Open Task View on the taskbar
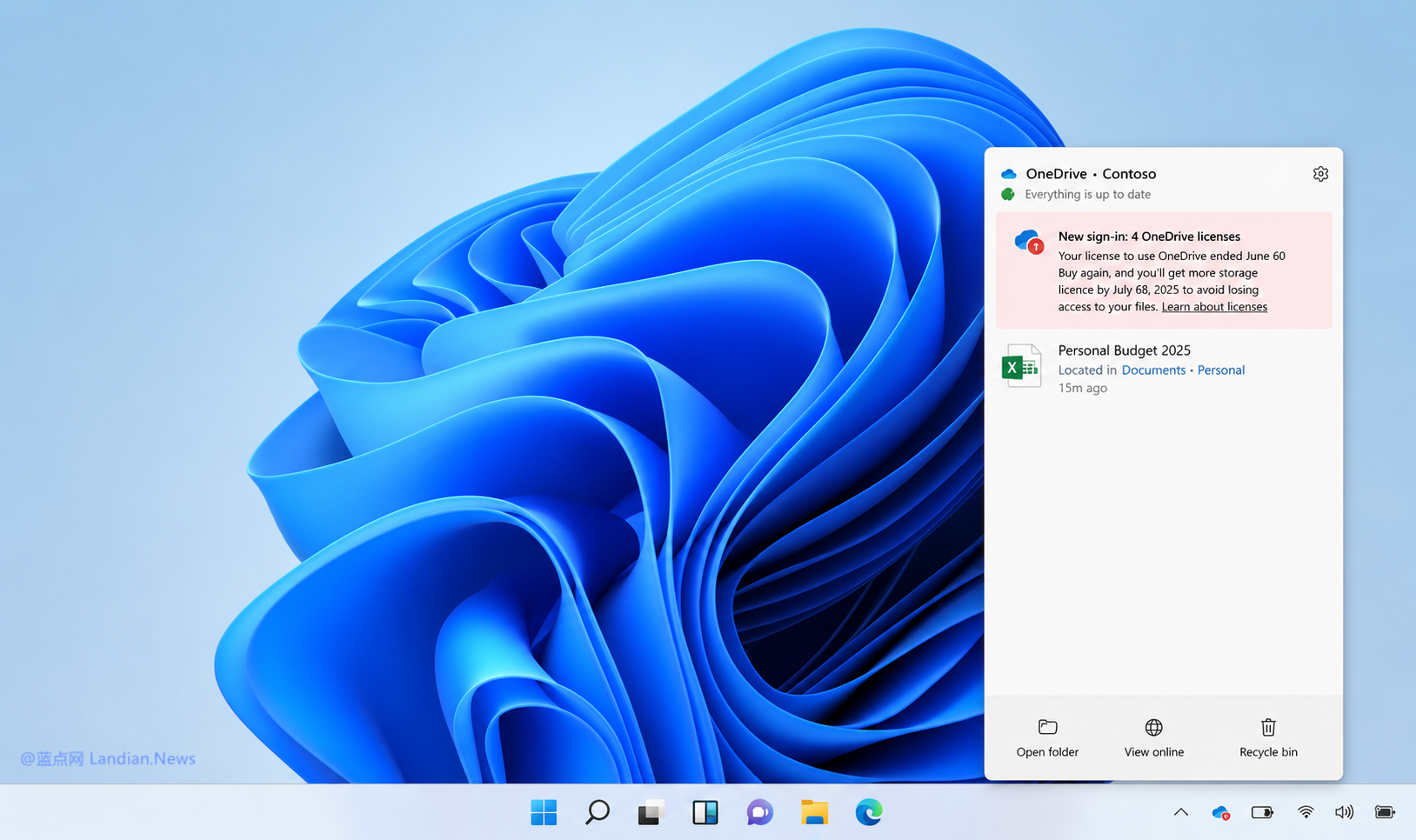The height and width of the screenshot is (840, 1416). [651, 812]
